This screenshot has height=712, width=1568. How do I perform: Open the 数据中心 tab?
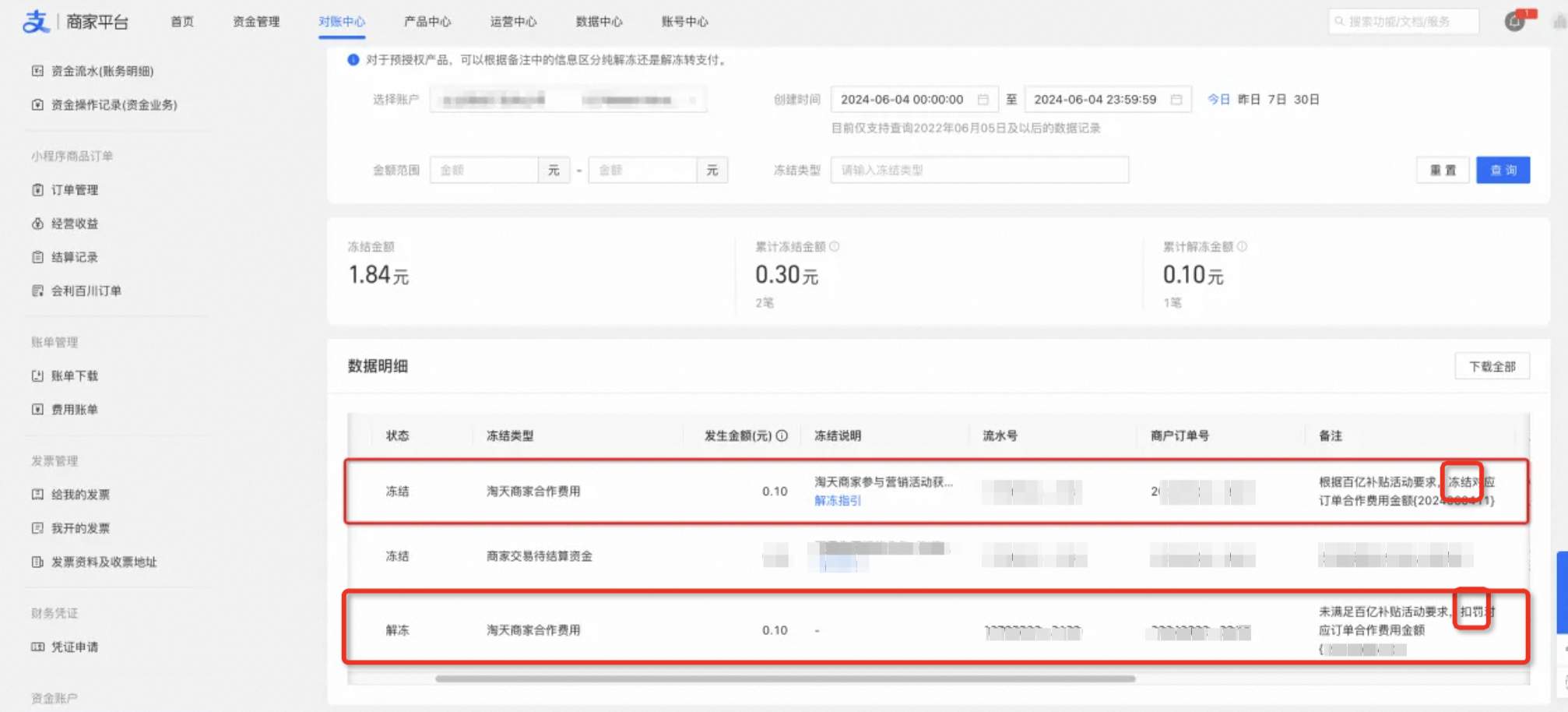pos(599,22)
